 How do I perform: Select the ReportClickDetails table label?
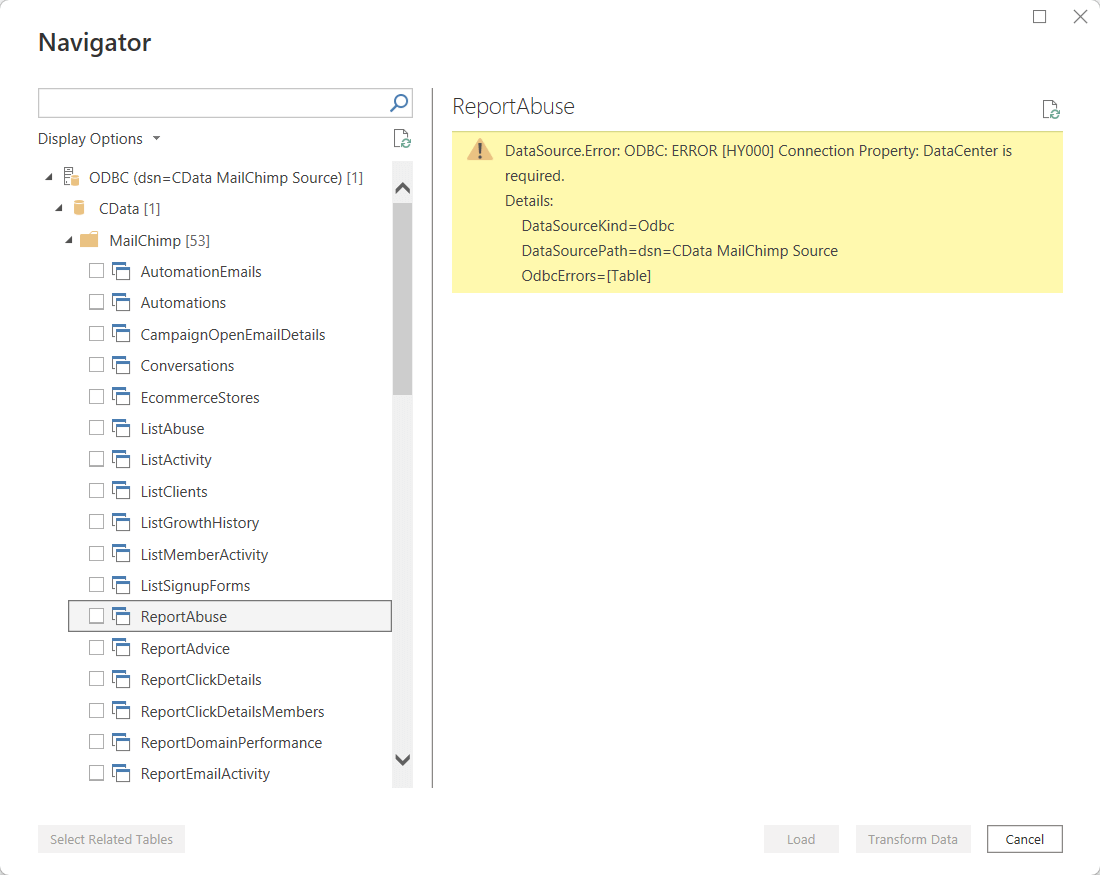(x=201, y=679)
